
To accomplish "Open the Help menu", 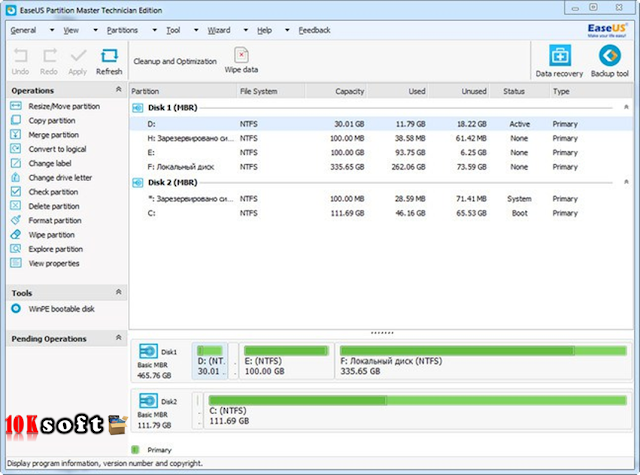I will [264, 30].
